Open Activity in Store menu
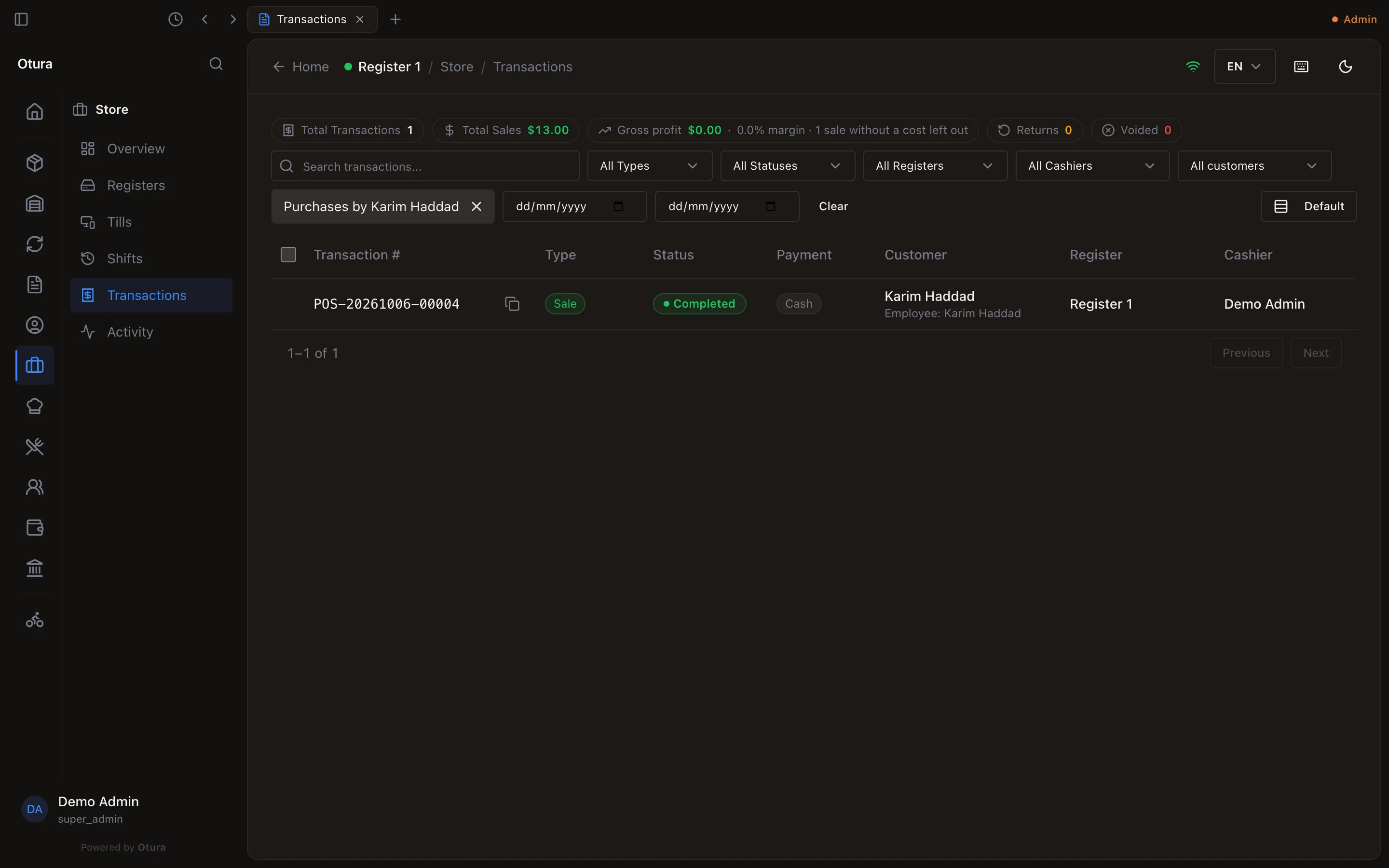The width and height of the screenshot is (1389, 868). point(151,332)
